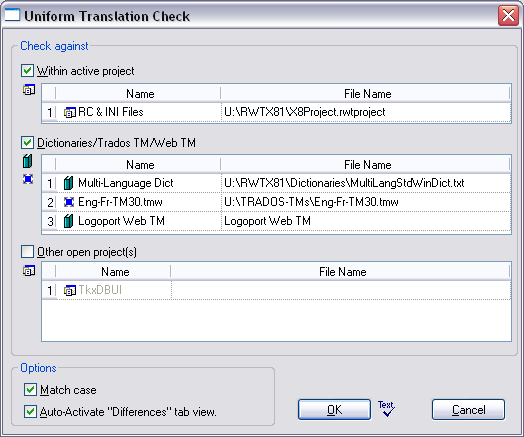Click the TkxDBUI project icon
Screen dimensions: 524x437
tap(70, 290)
